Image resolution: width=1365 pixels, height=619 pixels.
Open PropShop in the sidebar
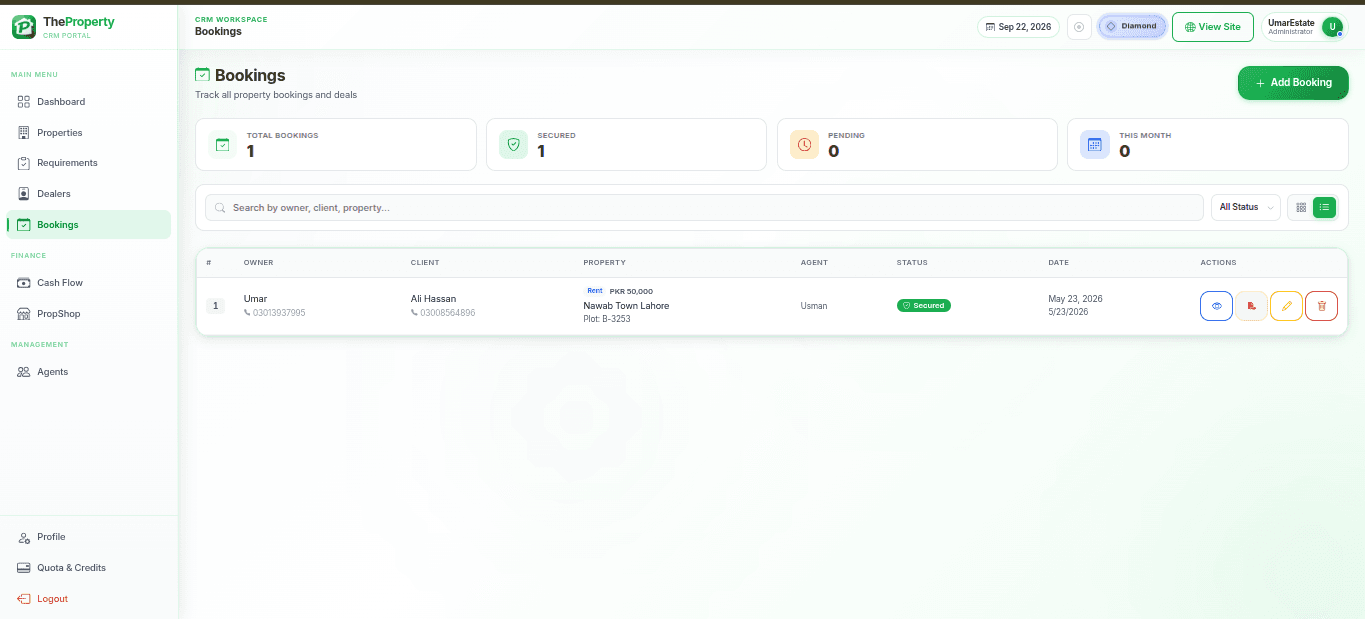tap(88, 314)
